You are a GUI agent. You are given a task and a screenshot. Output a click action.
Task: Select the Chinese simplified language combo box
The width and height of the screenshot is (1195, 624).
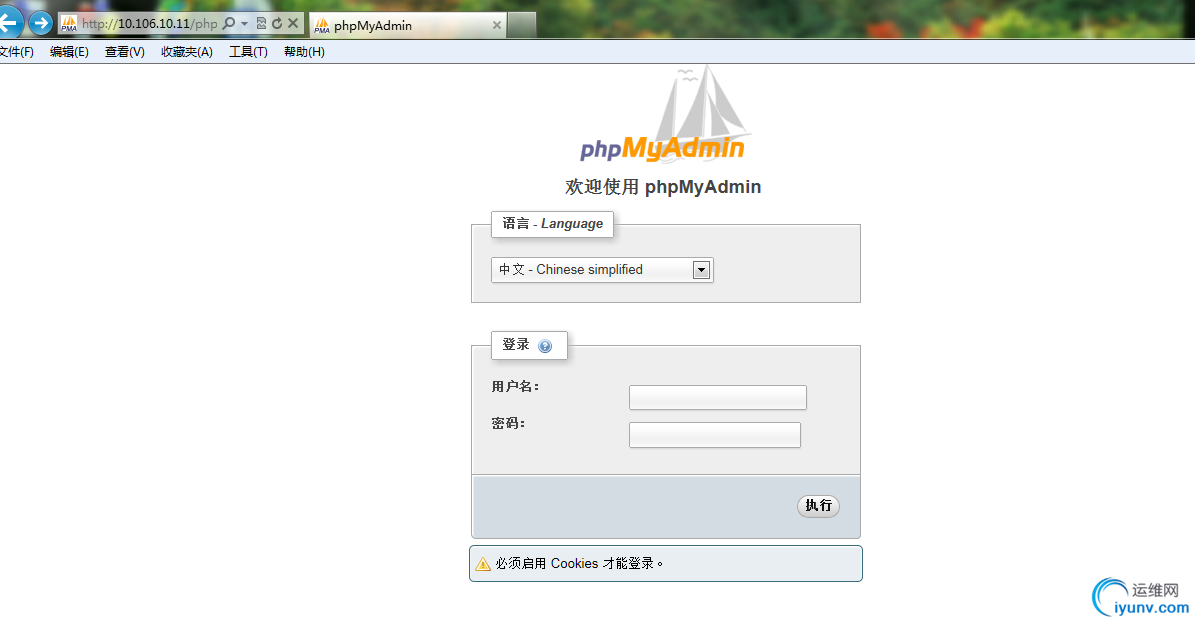[x=602, y=270]
